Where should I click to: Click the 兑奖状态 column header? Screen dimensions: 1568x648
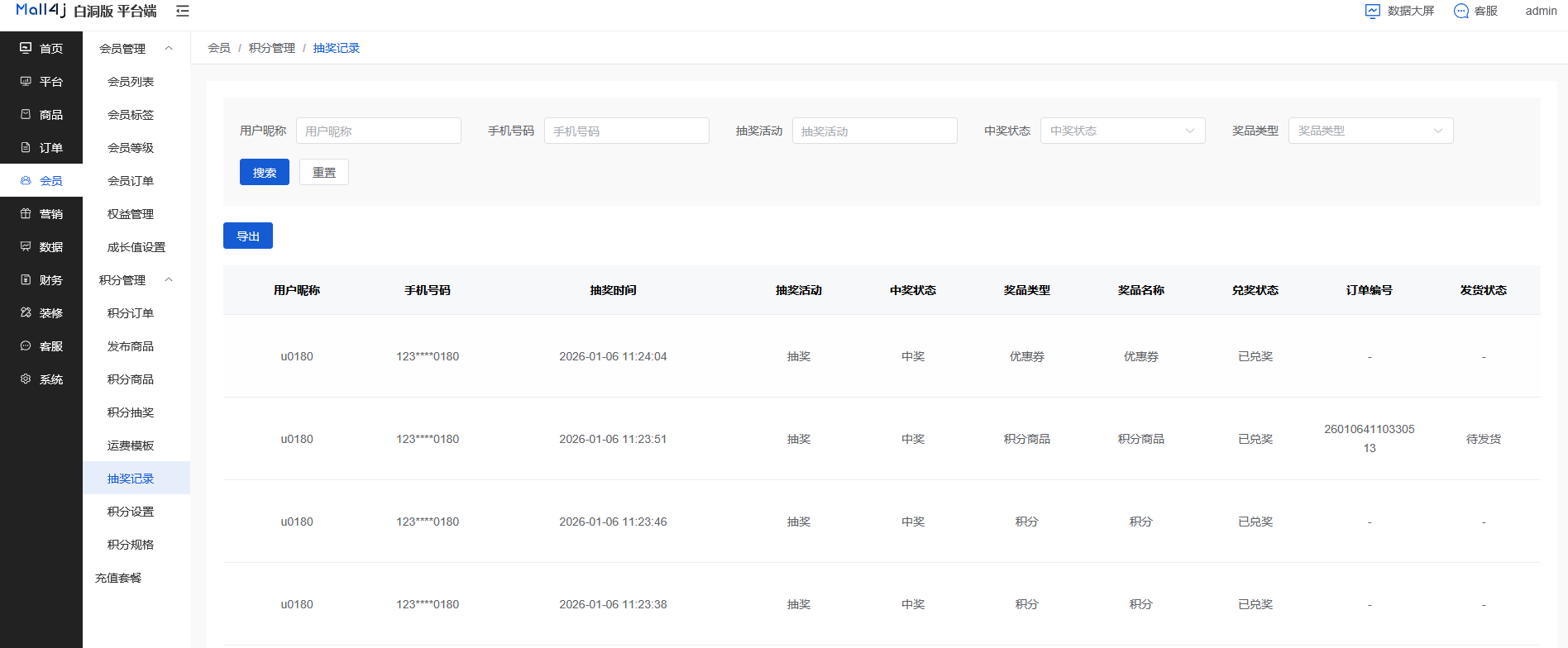[1255, 290]
